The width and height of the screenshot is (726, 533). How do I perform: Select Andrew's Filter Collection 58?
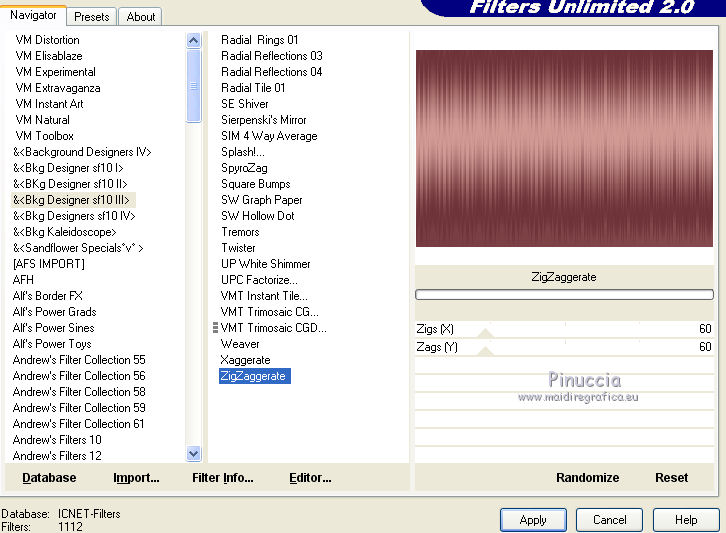79,392
